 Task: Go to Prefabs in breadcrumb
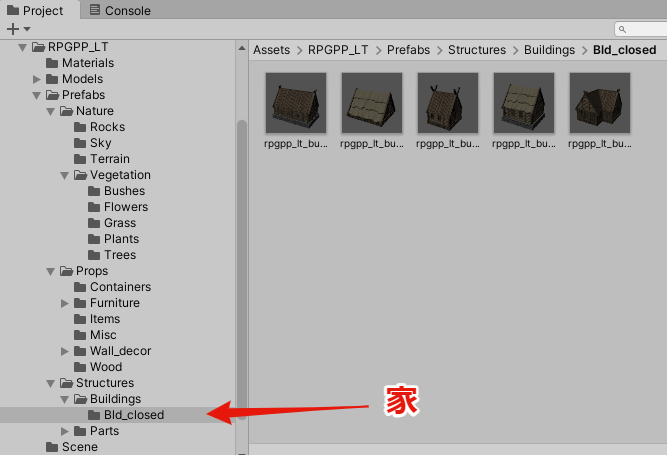(x=408, y=50)
